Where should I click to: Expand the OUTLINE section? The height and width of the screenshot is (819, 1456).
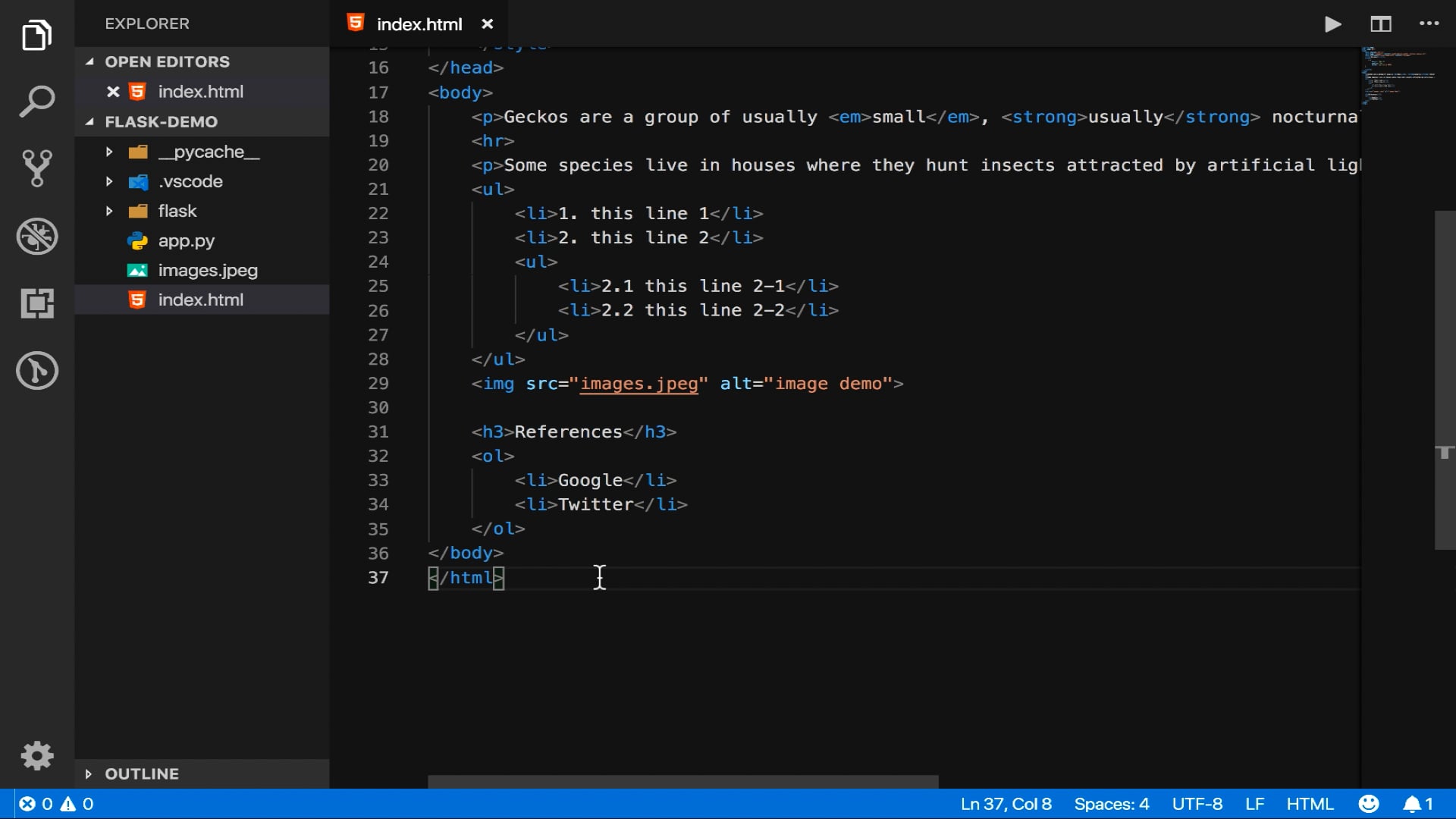(142, 773)
